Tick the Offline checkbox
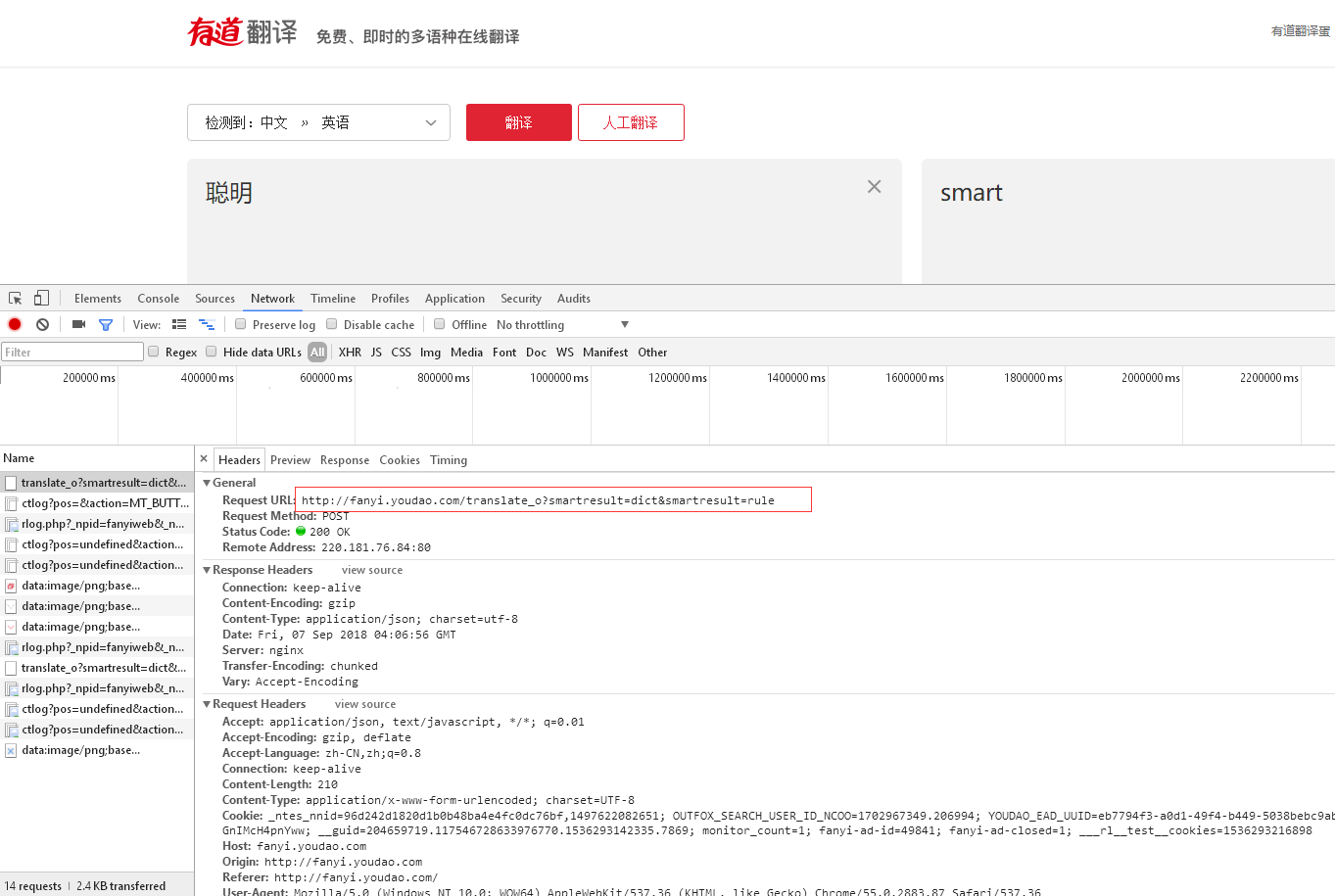Viewport: 1335px width, 896px height. [x=439, y=324]
